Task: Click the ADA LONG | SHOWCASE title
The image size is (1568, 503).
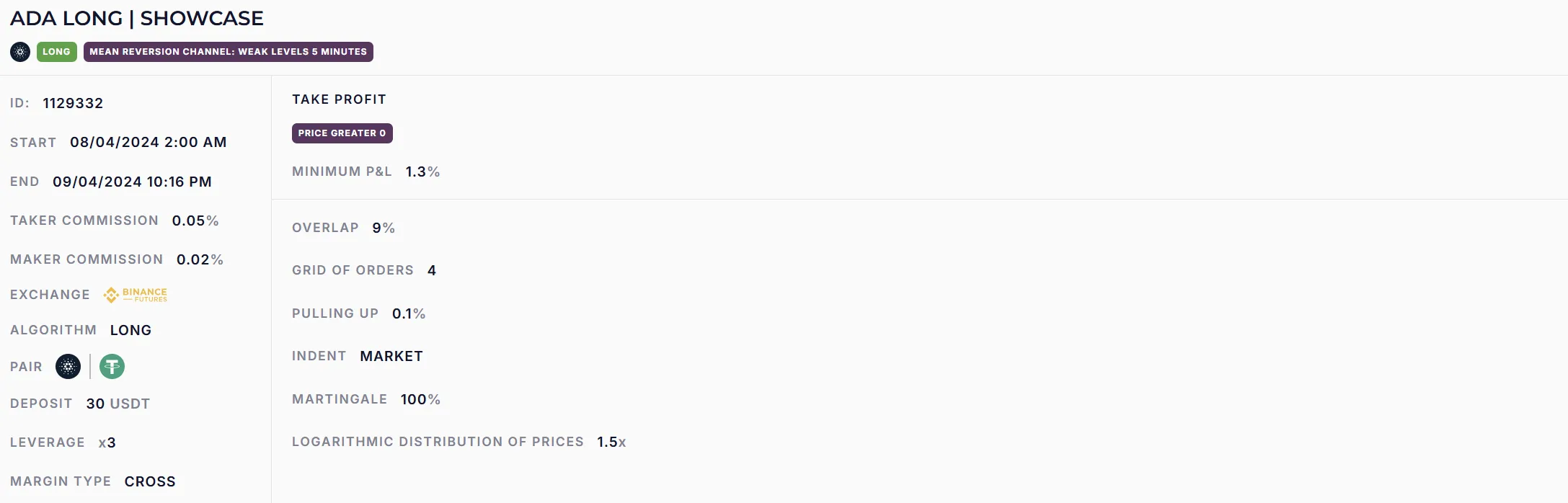Action: (137, 19)
